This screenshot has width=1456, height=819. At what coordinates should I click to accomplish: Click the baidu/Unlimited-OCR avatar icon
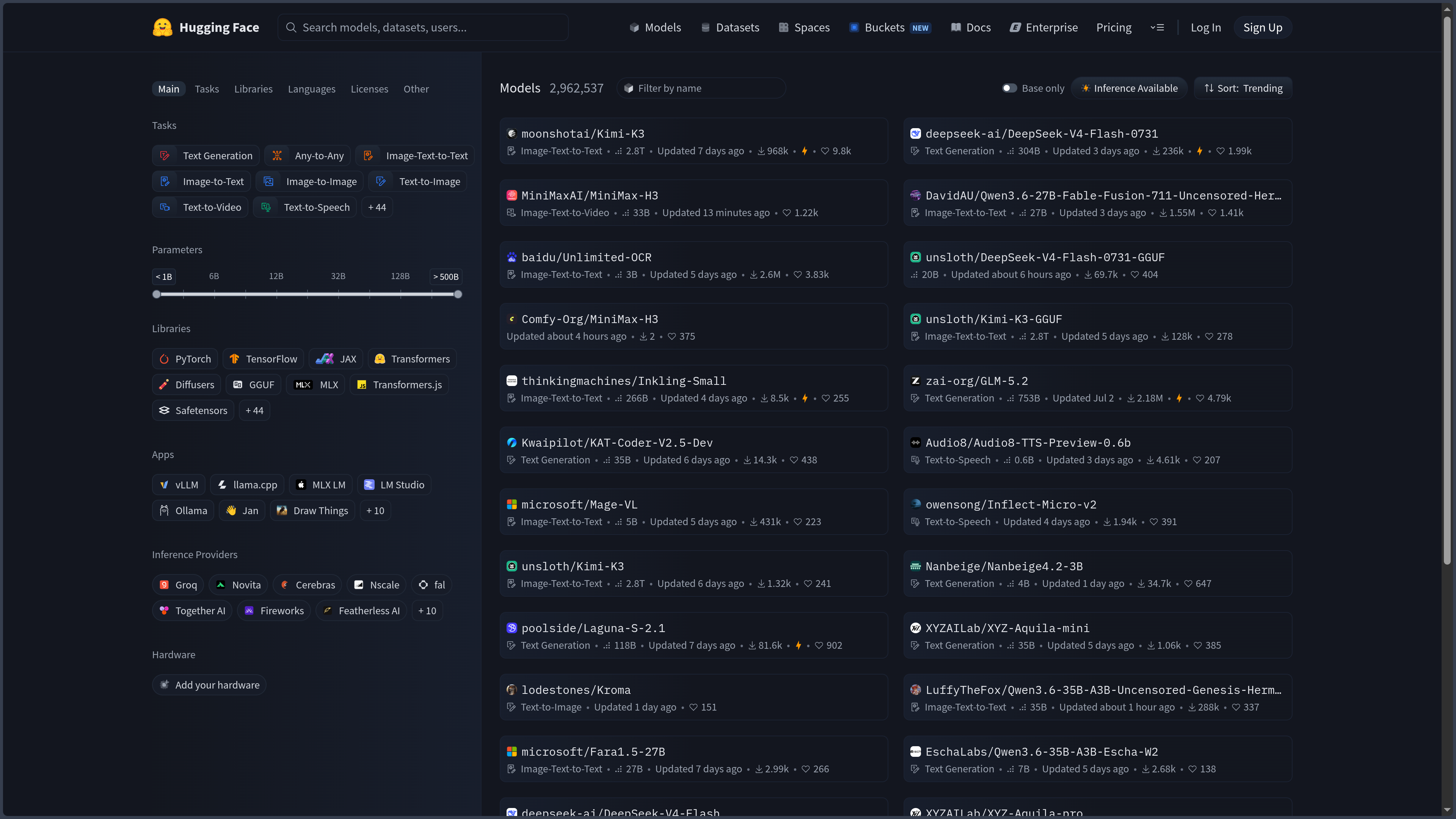click(511, 257)
